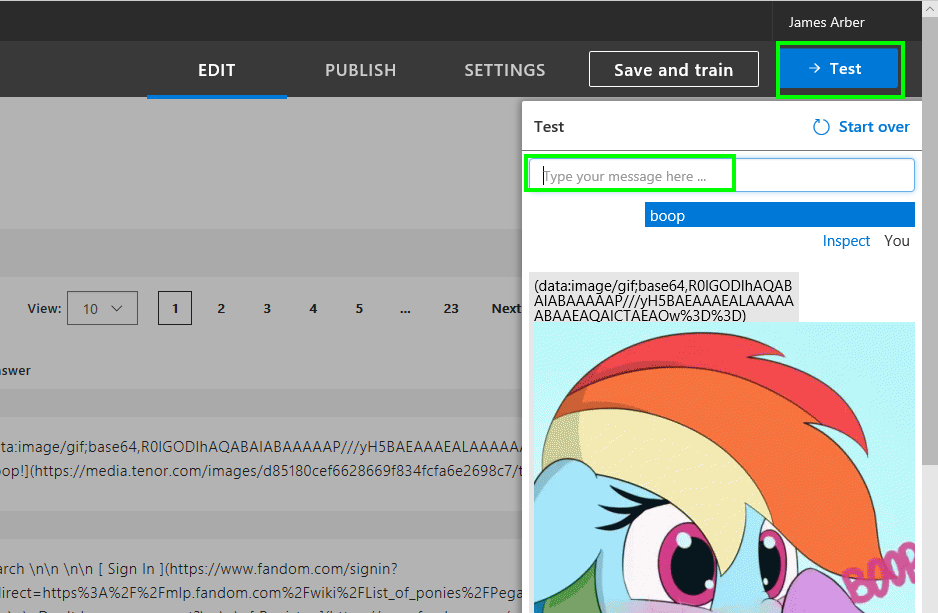Click the Next page link

pos(505,308)
